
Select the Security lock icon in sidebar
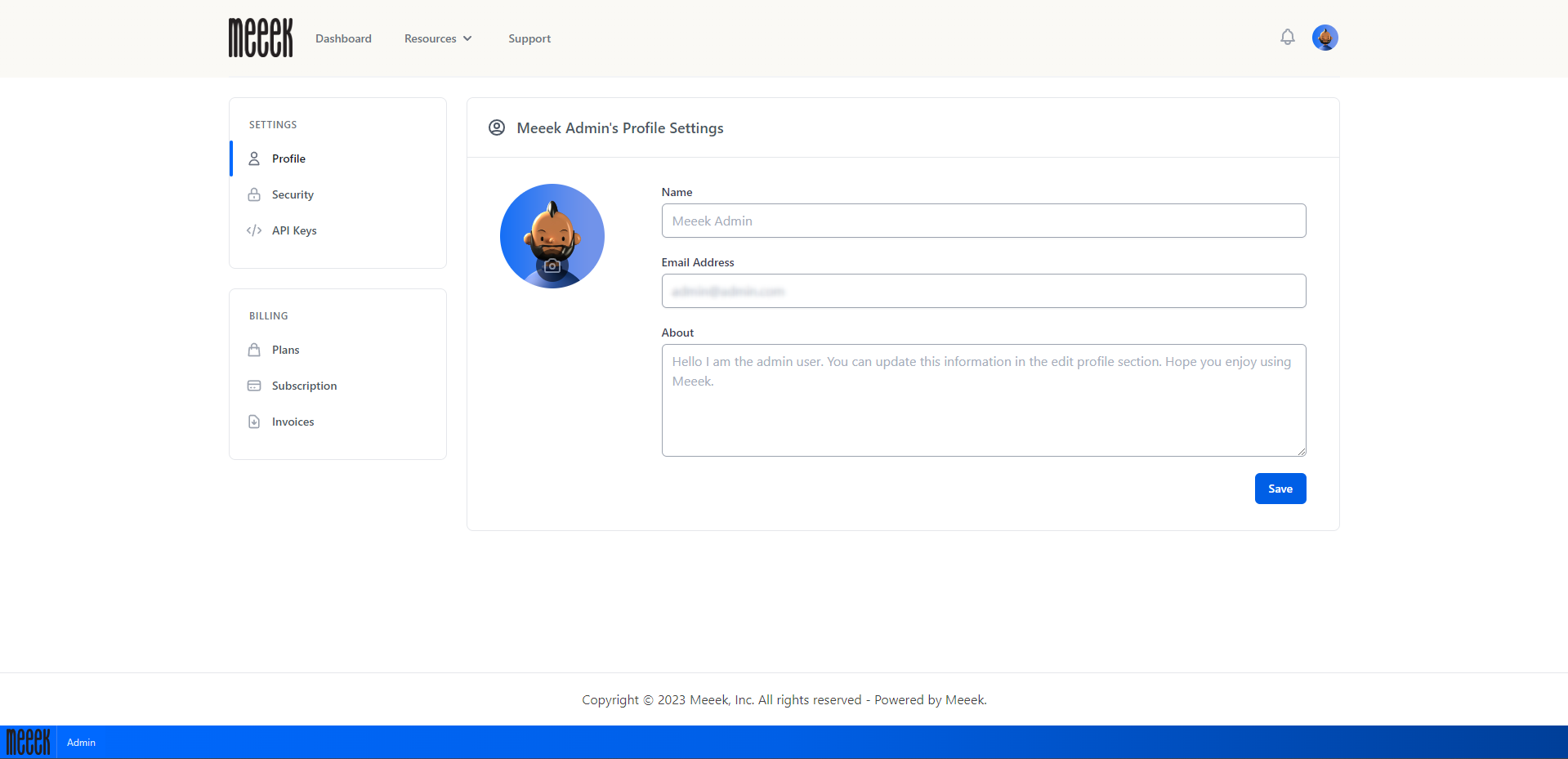[x=254, y=194]
